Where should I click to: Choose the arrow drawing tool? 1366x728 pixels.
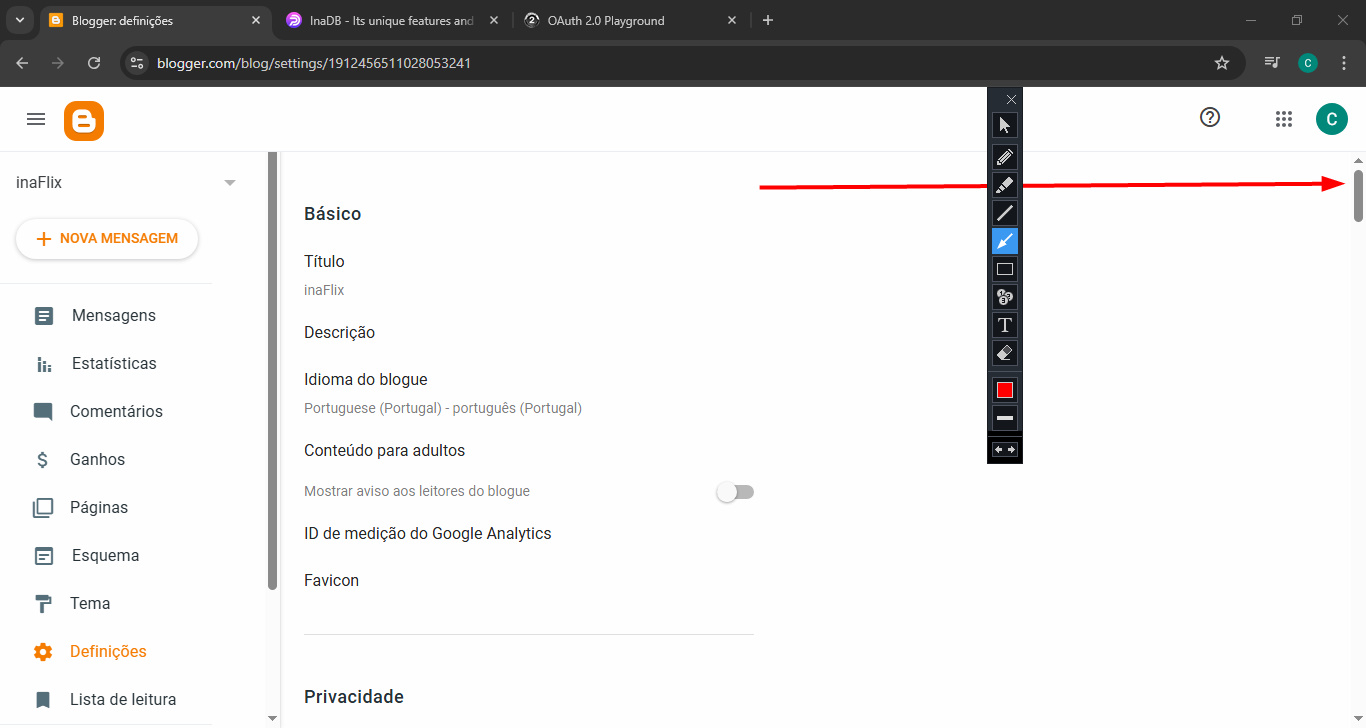coord(1004,240)
